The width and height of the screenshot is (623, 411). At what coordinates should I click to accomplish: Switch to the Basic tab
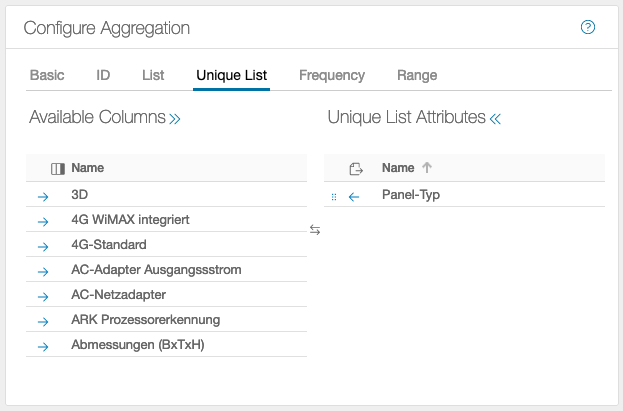tap(47, 75)
